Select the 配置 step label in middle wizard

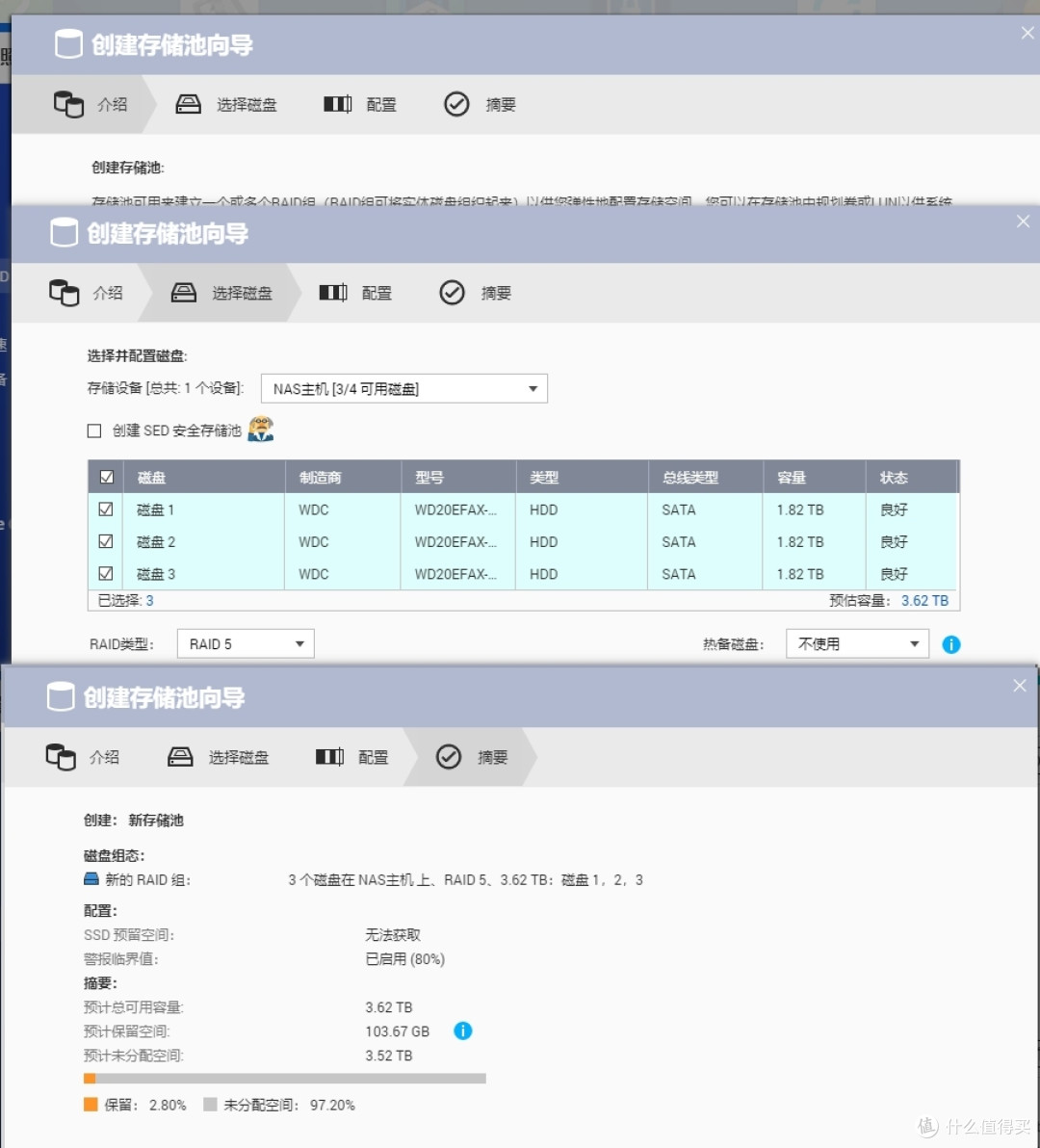click(377, 293)
